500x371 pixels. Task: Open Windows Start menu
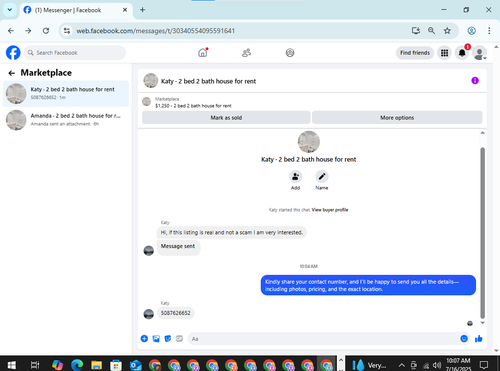[11, 365]
